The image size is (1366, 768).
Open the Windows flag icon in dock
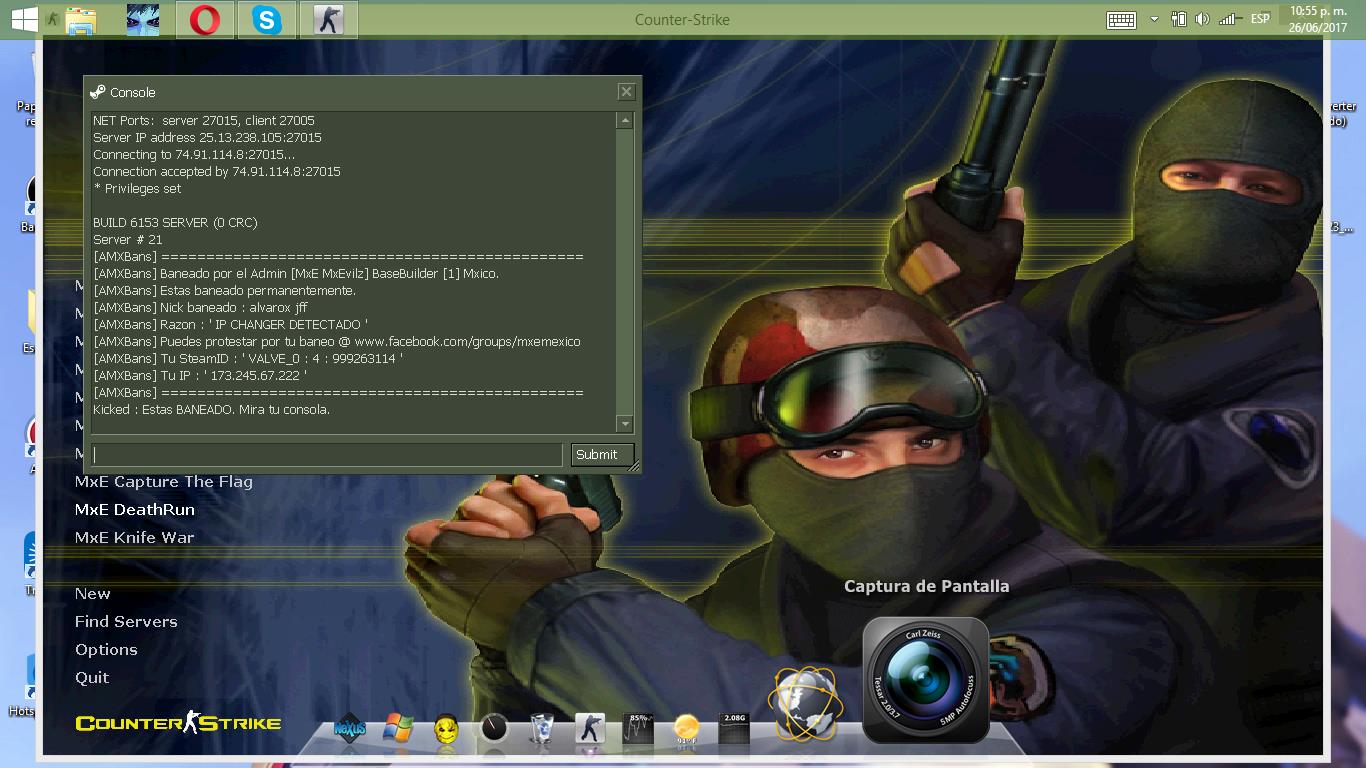(397, 729)
